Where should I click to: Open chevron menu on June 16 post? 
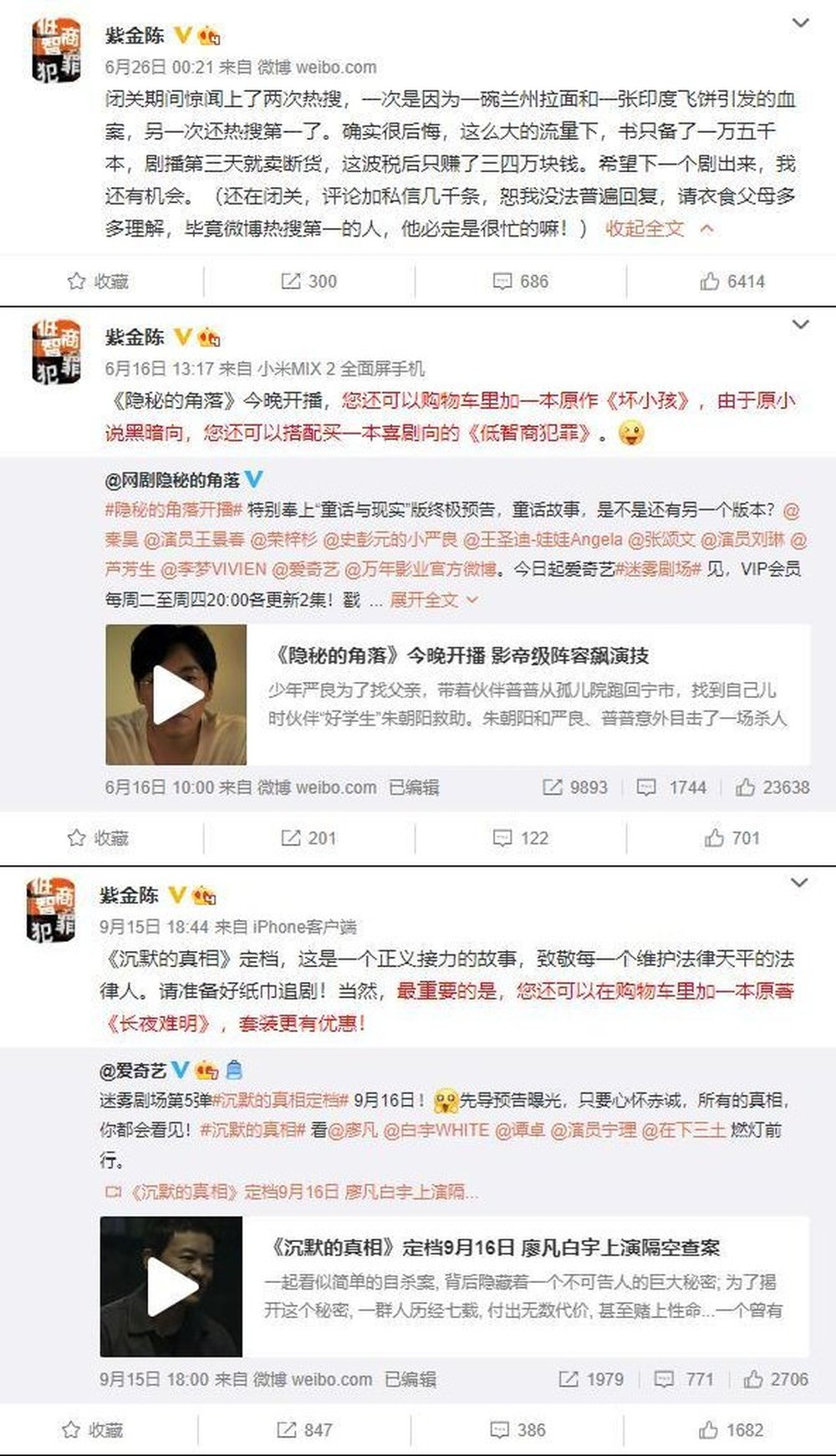[801, 324]
